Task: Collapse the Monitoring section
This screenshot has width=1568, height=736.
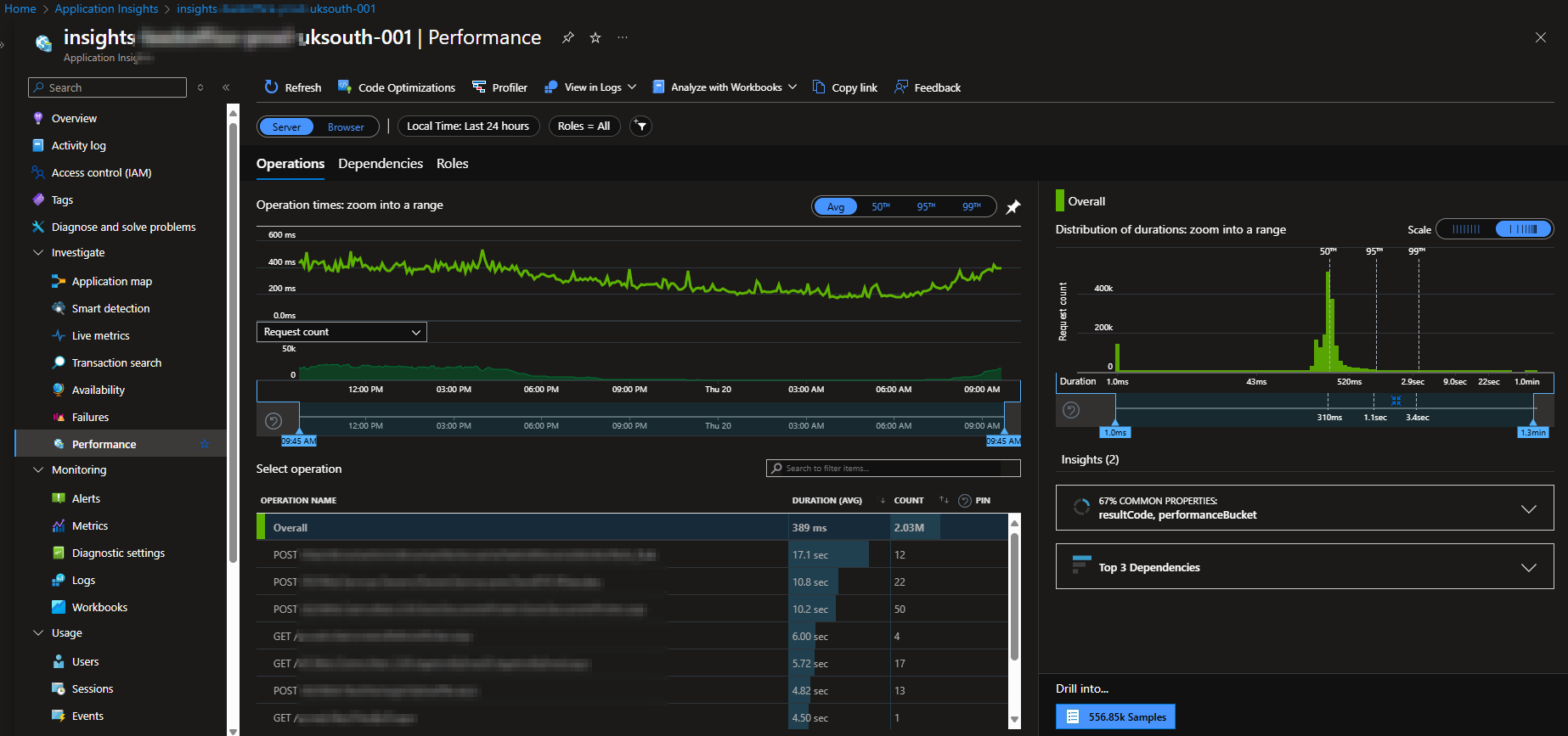Action: click(x=37, y=469)
